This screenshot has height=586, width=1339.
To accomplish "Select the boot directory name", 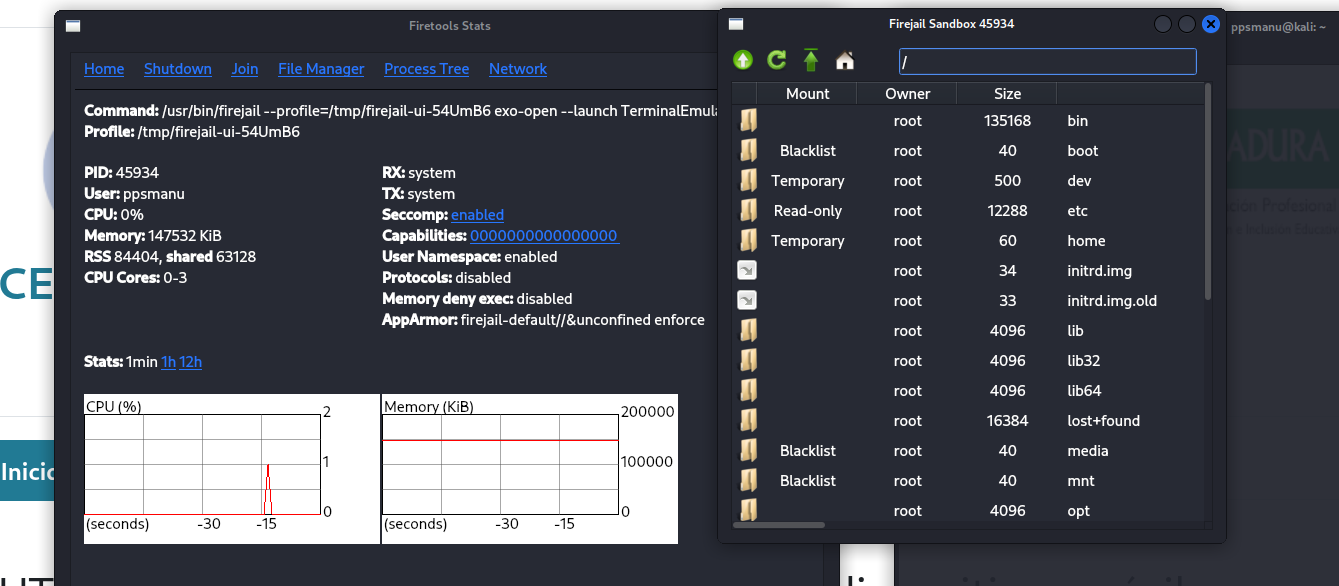I will 1083,151.
